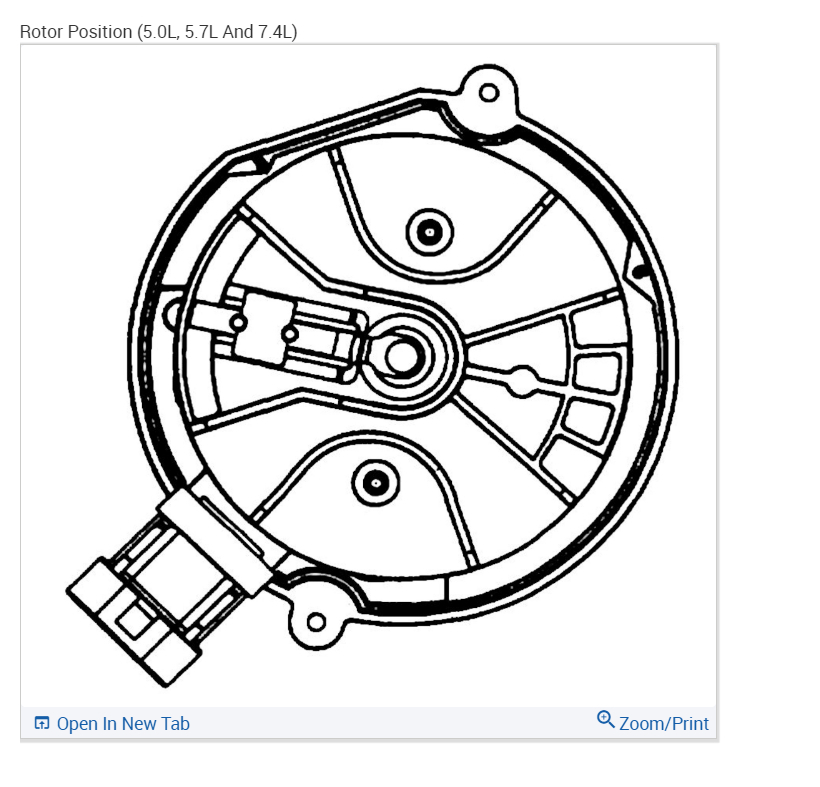Click the second small hole on rotor arm
Viewport: 820px width, 787px height.
(x=290, y=334)
